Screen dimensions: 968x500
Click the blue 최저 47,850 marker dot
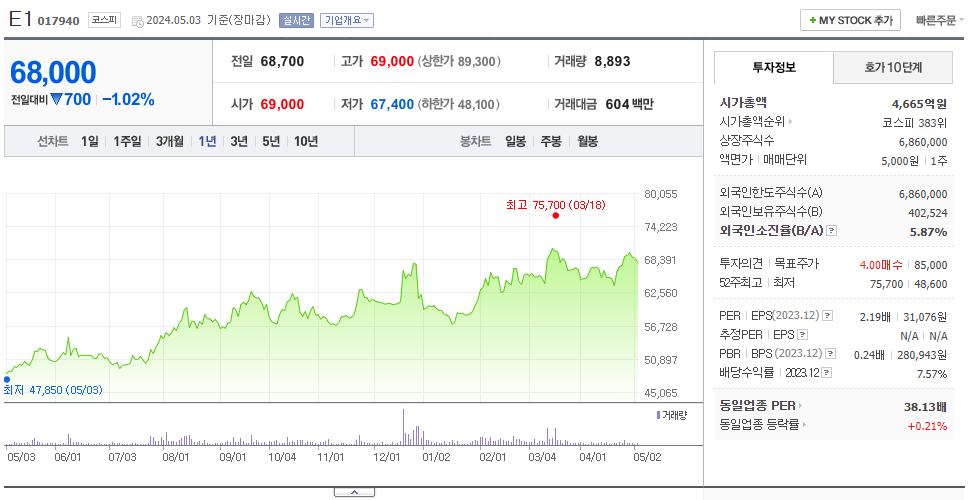(x=7, y=380)
